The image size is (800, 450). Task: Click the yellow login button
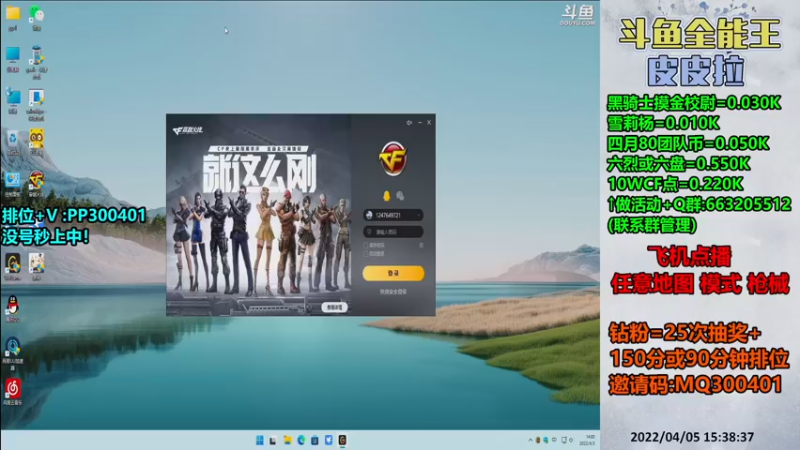[x=393, y=273]
